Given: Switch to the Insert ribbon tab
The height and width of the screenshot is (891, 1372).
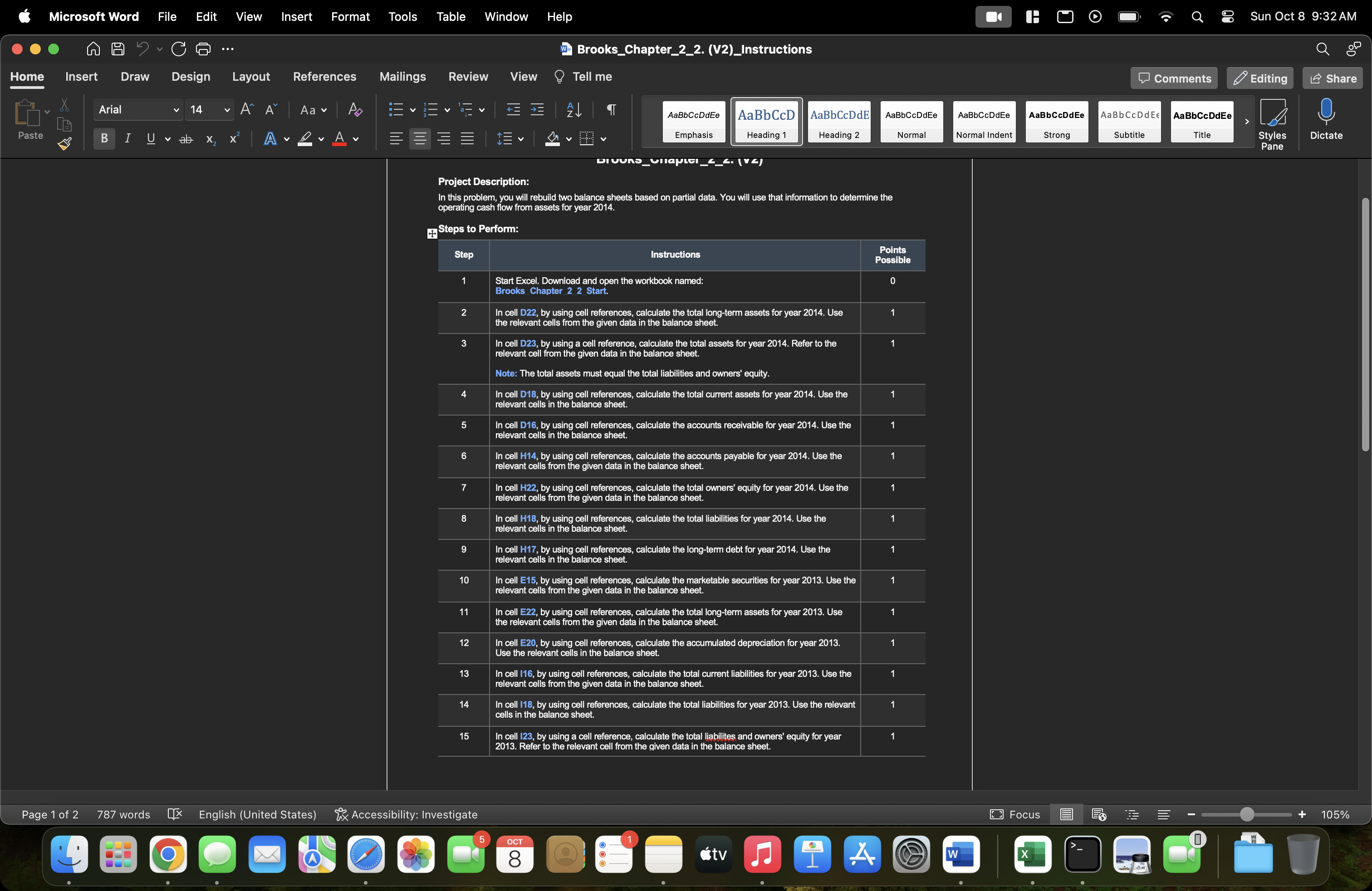Looking at the screenshot, I should (x=81, y=77).
